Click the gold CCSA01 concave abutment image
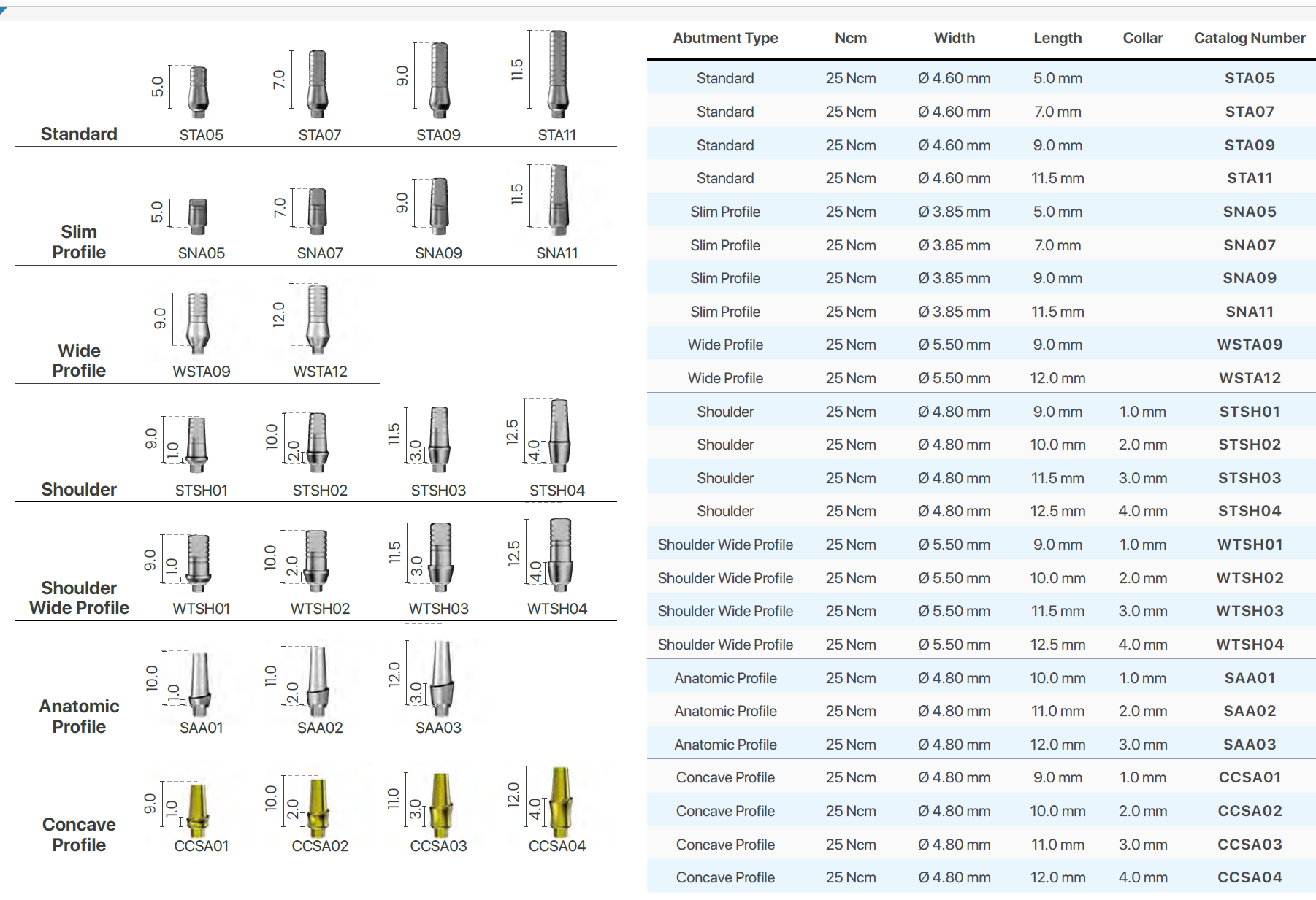Image resolution: width=1316 pixels, height=900 pixels. pyautogui.click(x=198, y=809)
